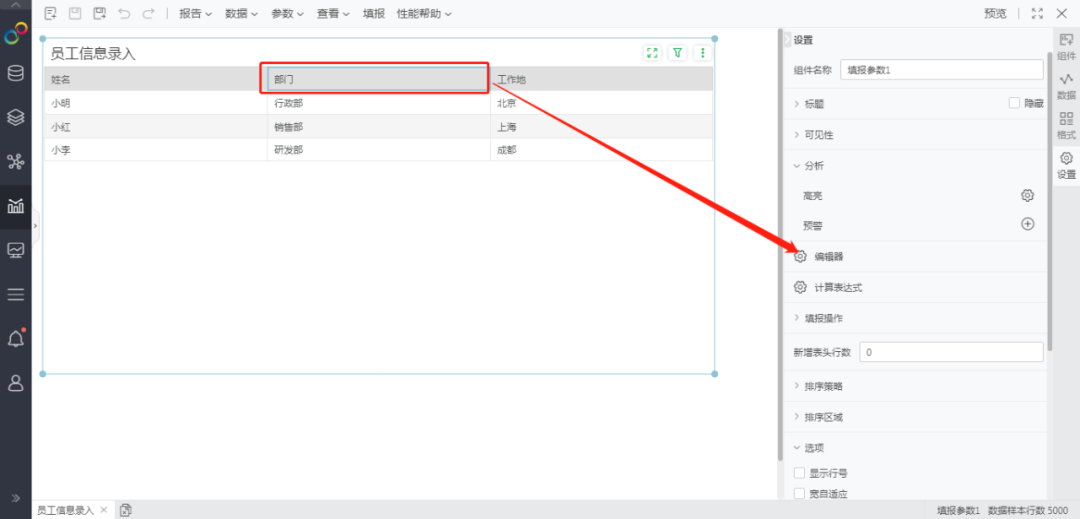The height and width of the screenshot is (519, 1080).
Task: Open the 高亮 gear settings icon
Action: 1027,195
